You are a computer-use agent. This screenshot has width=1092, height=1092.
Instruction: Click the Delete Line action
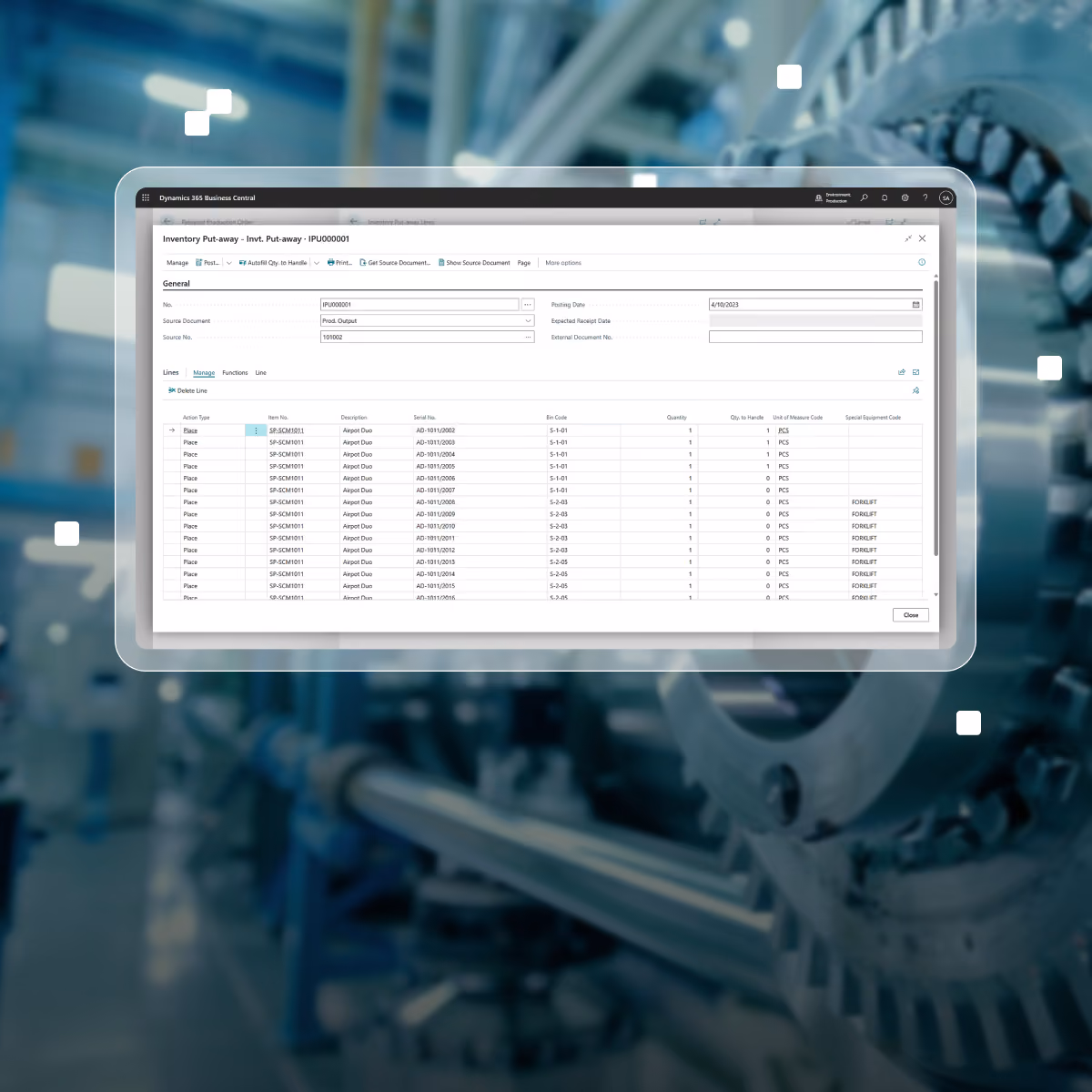click(x=187, y=390)
